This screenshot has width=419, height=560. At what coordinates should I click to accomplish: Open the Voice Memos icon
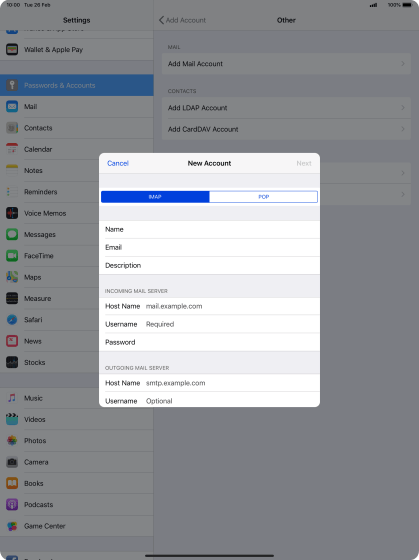point(12,213)
